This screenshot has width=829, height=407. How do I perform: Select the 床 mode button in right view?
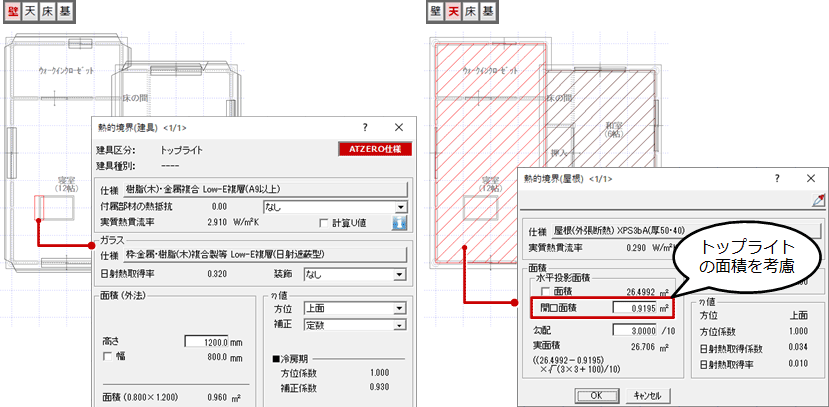tap(471, 12)
